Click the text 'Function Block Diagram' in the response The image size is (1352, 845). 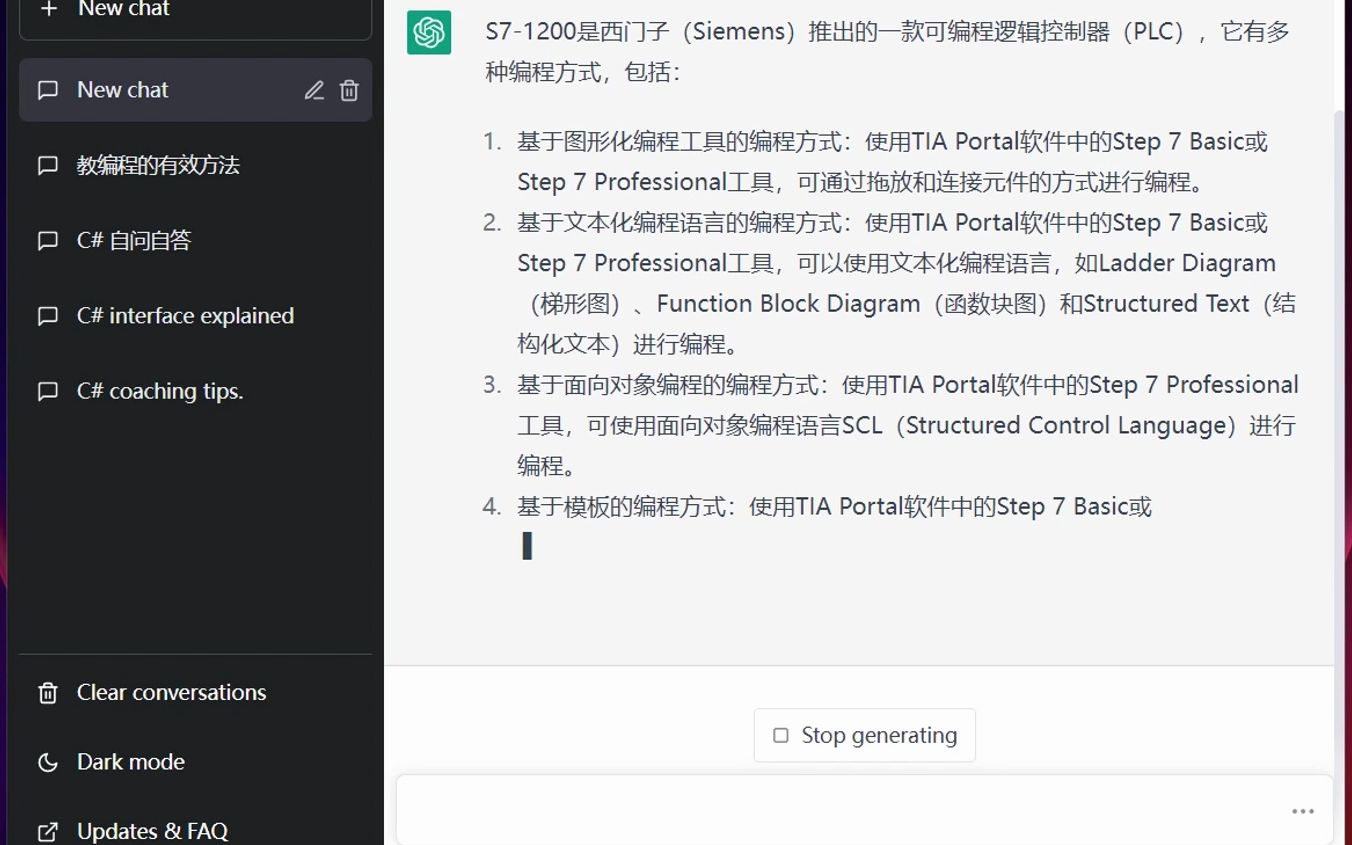pyautogui.click(x=788, y=304)
